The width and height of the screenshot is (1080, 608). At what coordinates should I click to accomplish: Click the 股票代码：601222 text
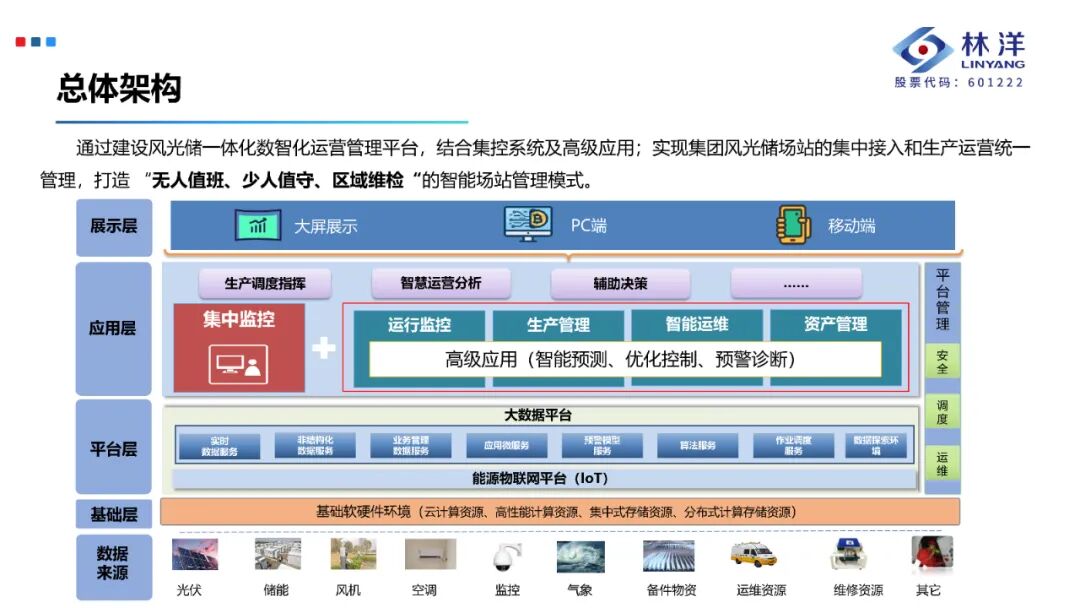pyautogui.click(x=959, y=83)
